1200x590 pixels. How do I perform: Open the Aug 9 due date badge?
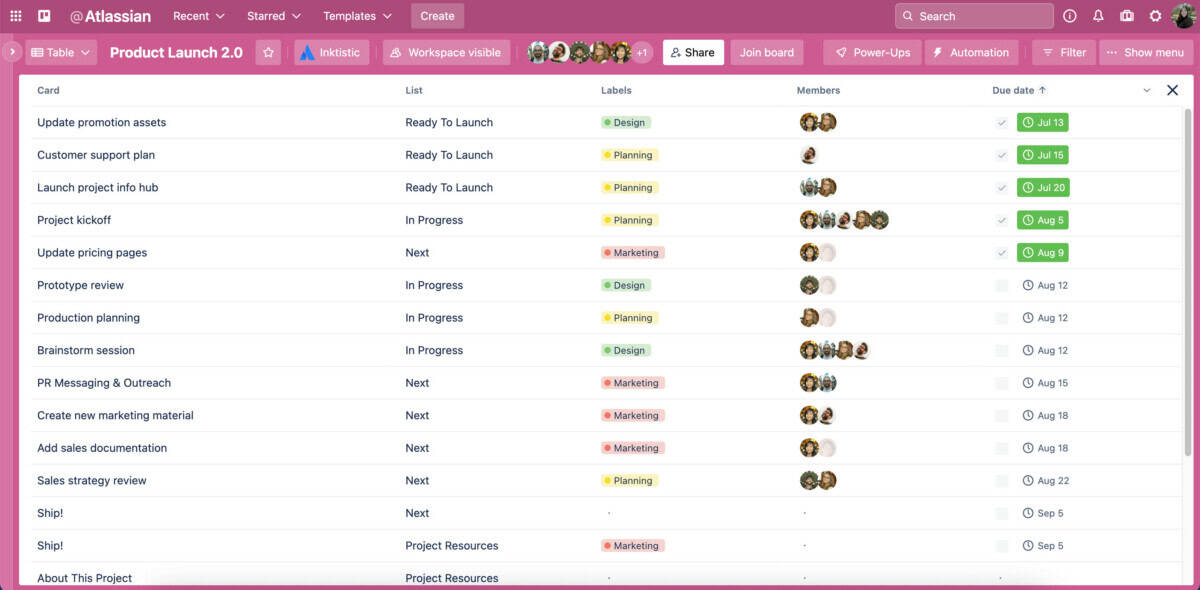tap(1043, 253)
